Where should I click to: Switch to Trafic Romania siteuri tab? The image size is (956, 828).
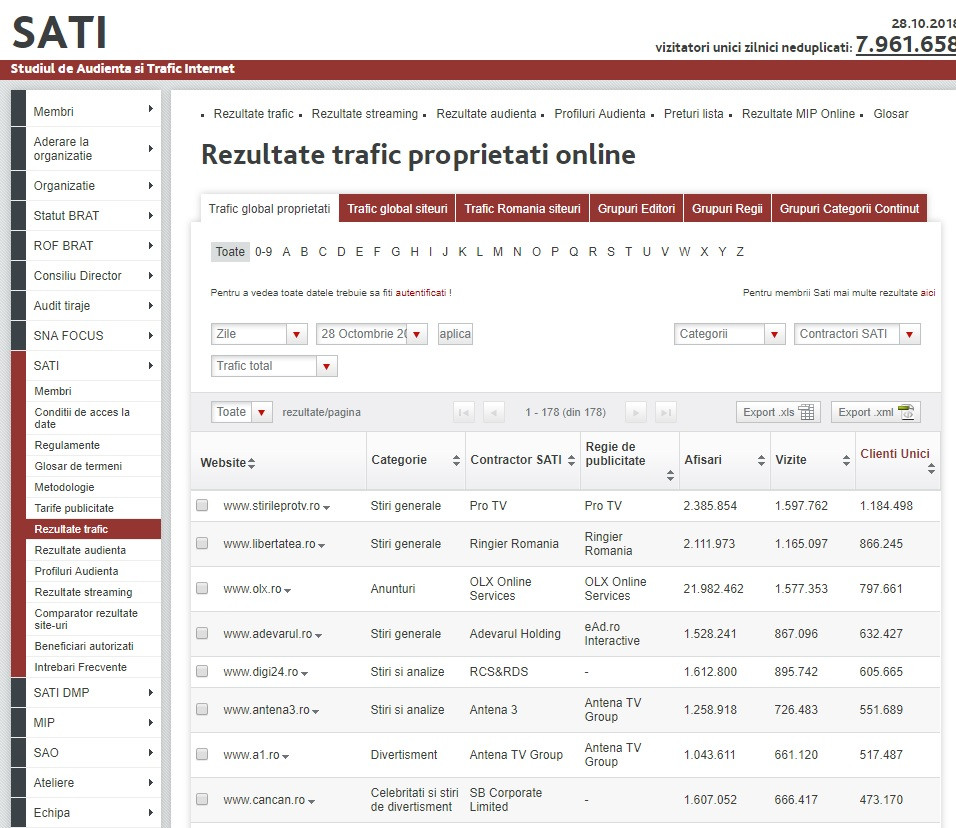522,209
